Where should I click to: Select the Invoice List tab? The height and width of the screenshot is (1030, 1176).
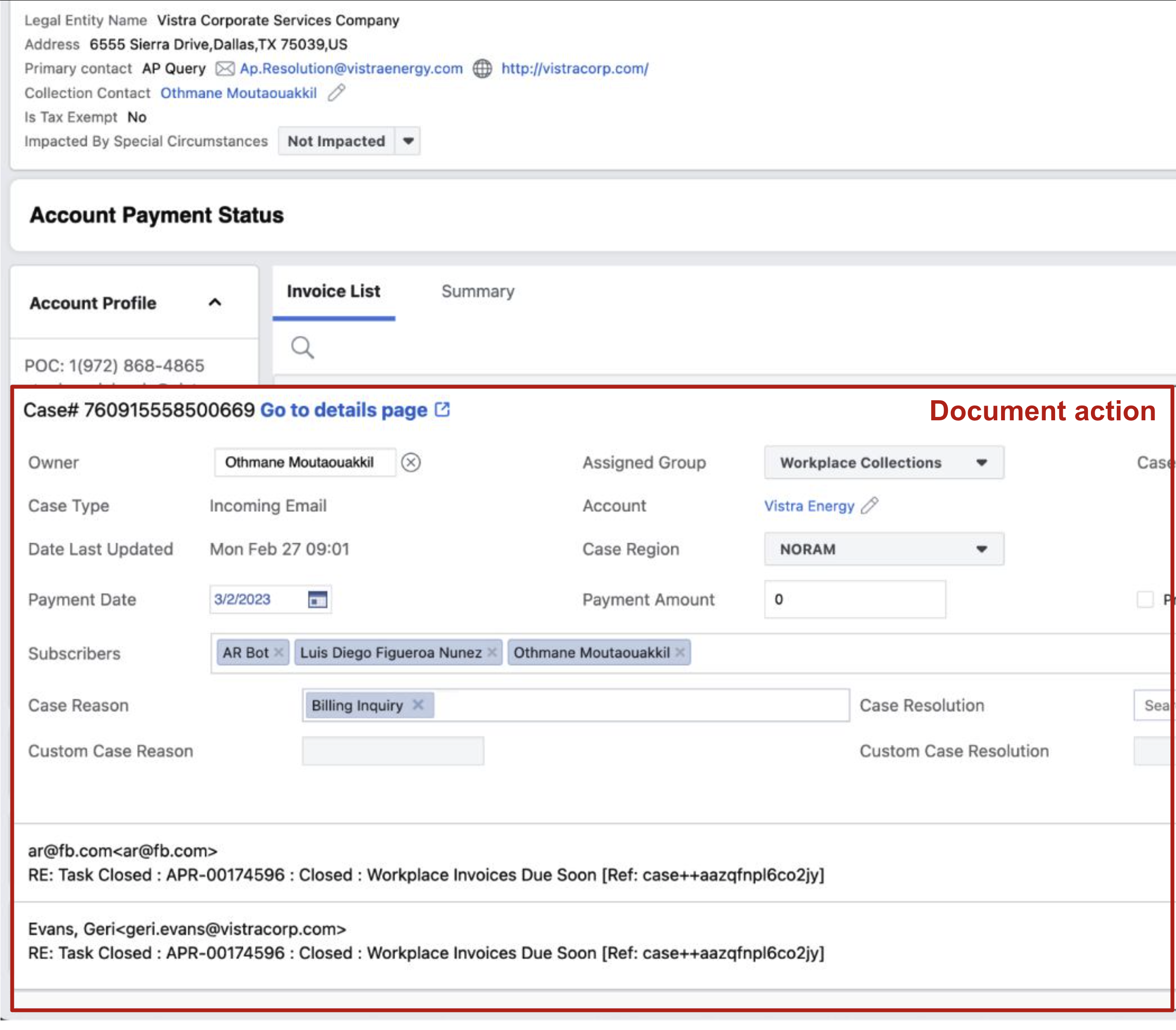(x=334, y=291)
